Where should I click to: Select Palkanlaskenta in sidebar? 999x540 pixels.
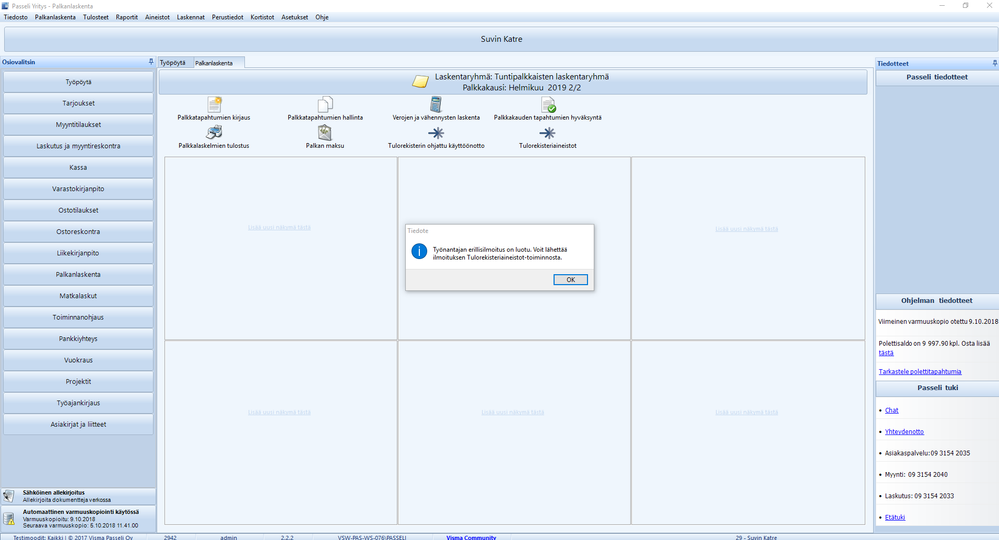(78, 274)
